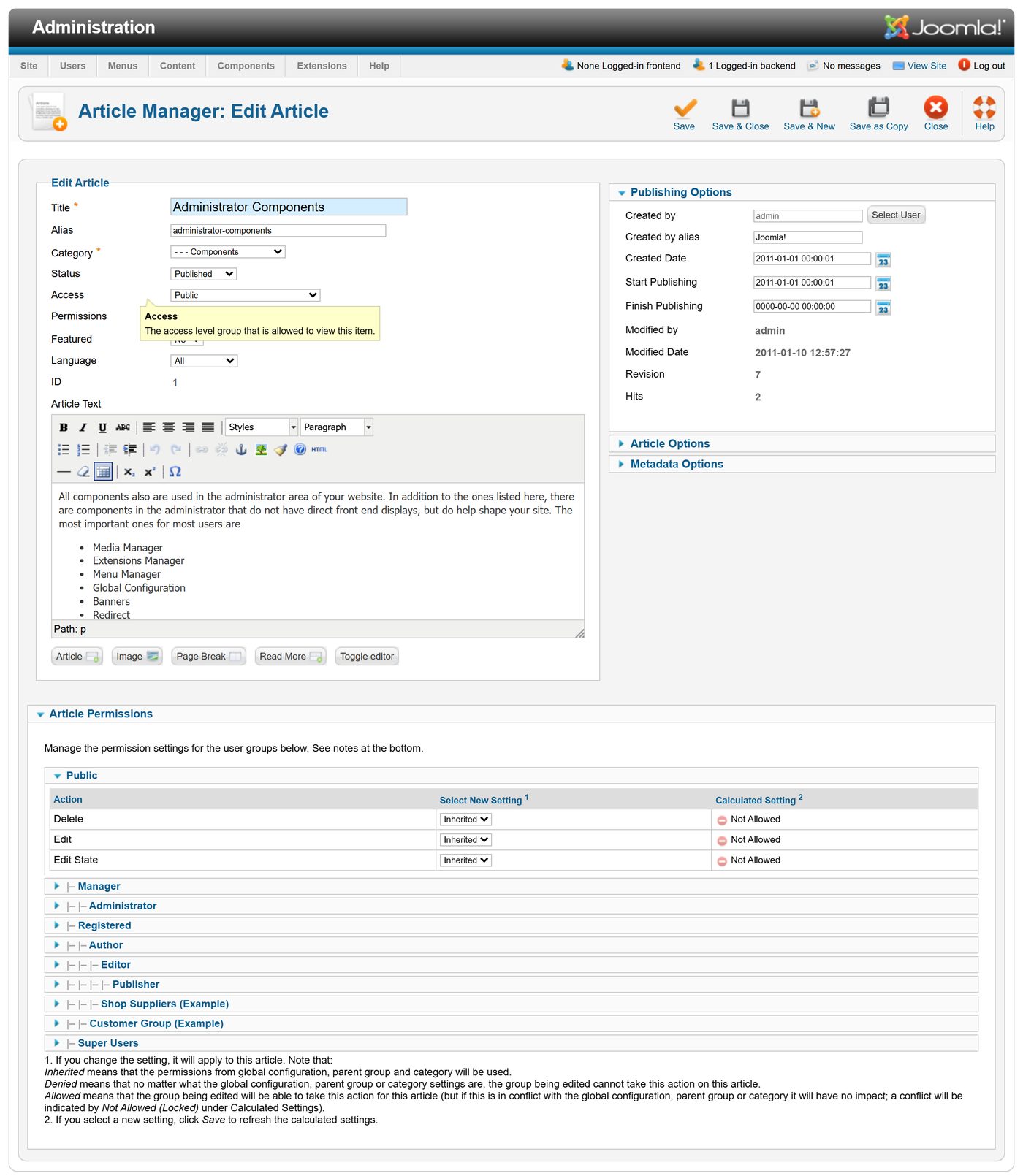Open the Components menu
Viewport: 1023px width, 1176px height.
[246, 66]
